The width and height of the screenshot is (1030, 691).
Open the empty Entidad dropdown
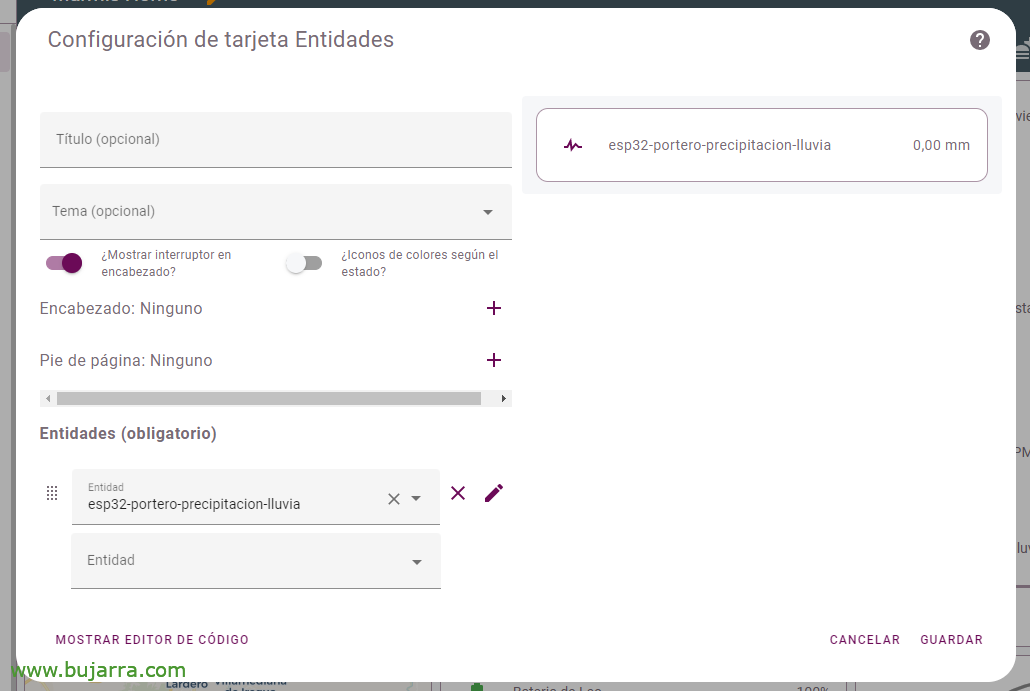click(x=417, y=562)
